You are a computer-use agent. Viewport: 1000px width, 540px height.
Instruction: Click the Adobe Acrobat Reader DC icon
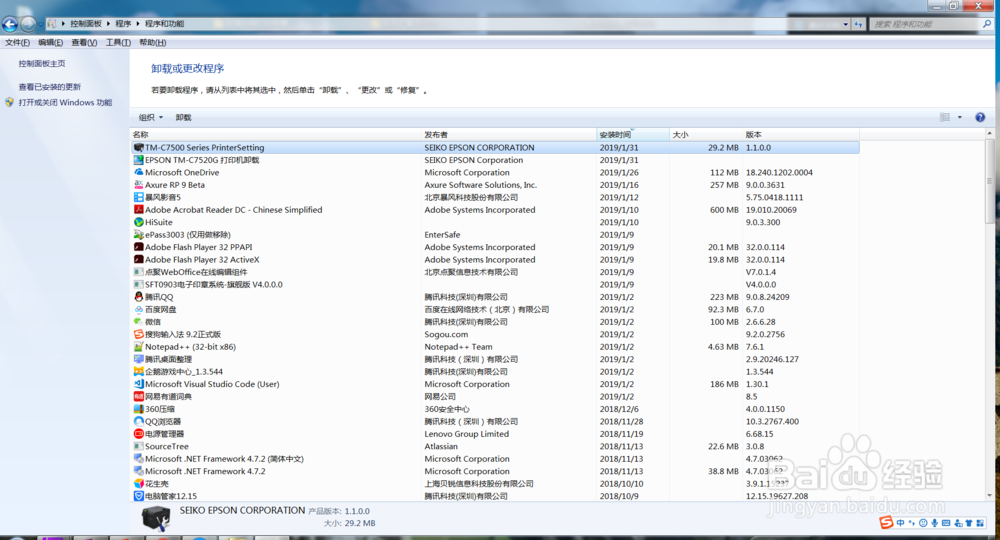pos(138,210)
